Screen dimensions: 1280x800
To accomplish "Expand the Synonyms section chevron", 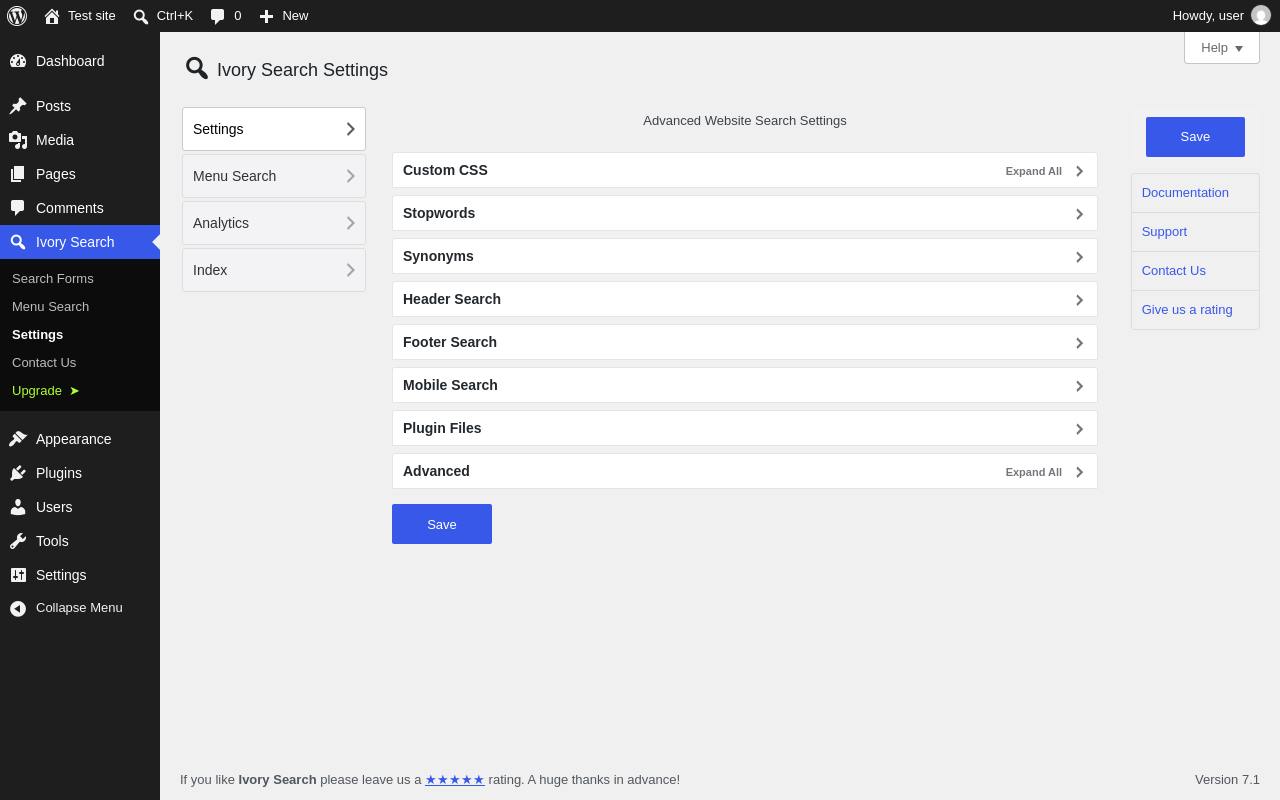I will (x=1079, y=257).
